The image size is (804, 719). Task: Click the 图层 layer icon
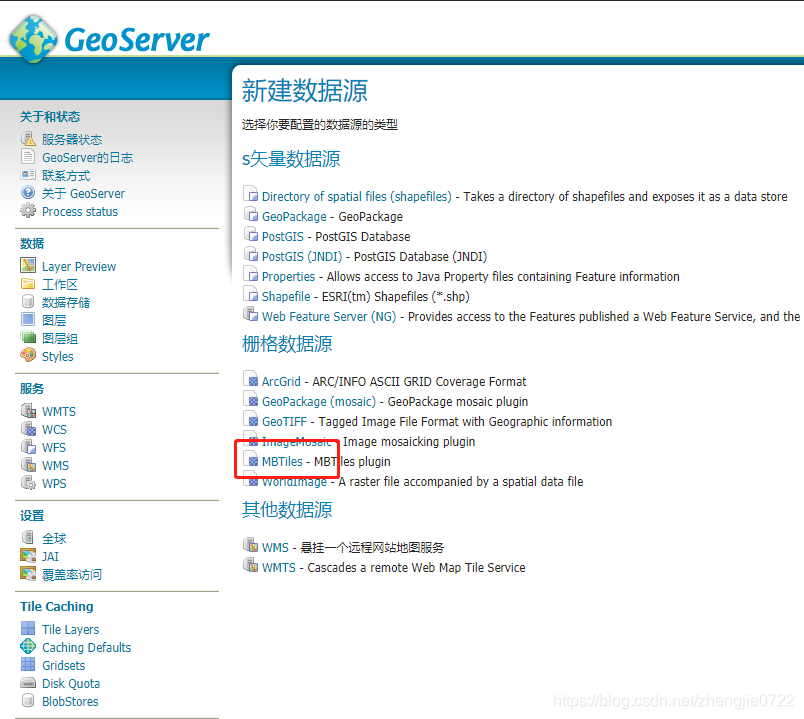(x=28, y=319)
